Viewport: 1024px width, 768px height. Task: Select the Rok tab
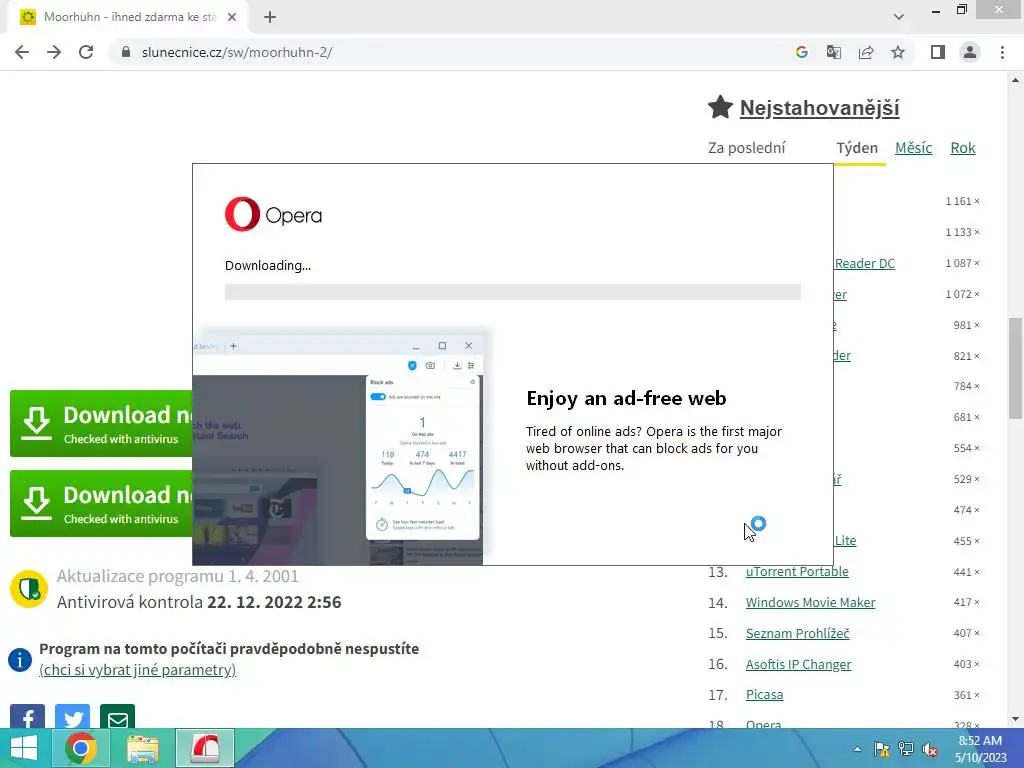tap(963, 148)
